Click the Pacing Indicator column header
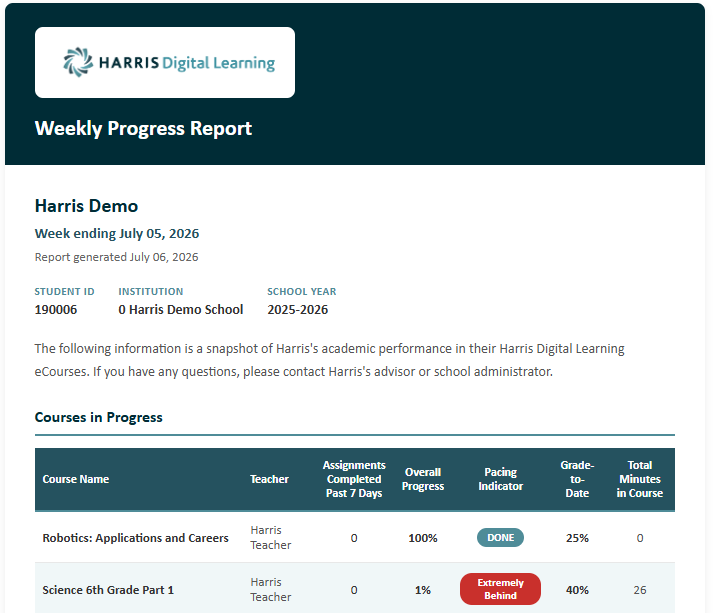 (500, 479)
